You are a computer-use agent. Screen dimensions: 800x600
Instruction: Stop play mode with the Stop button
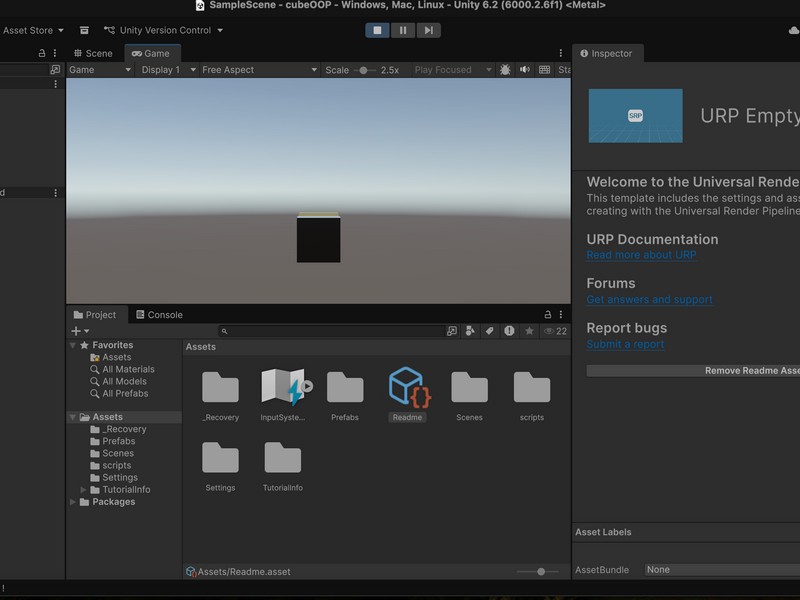tap(377, 30)
